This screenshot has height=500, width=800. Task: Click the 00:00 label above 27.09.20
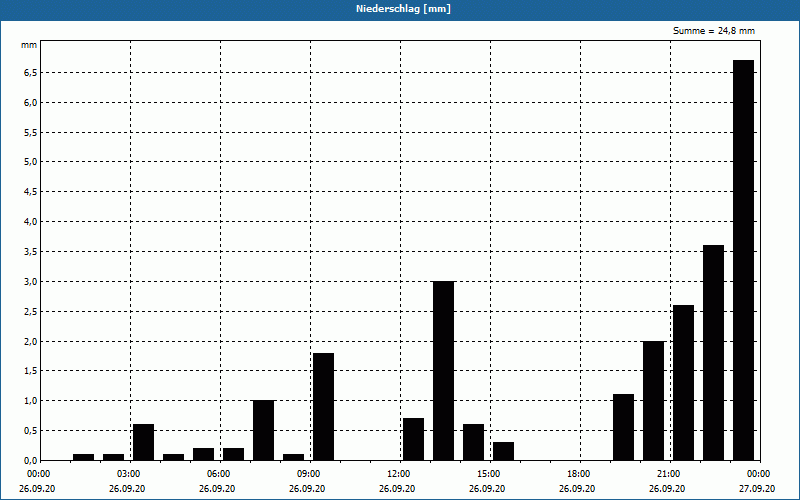click(759, 474)
